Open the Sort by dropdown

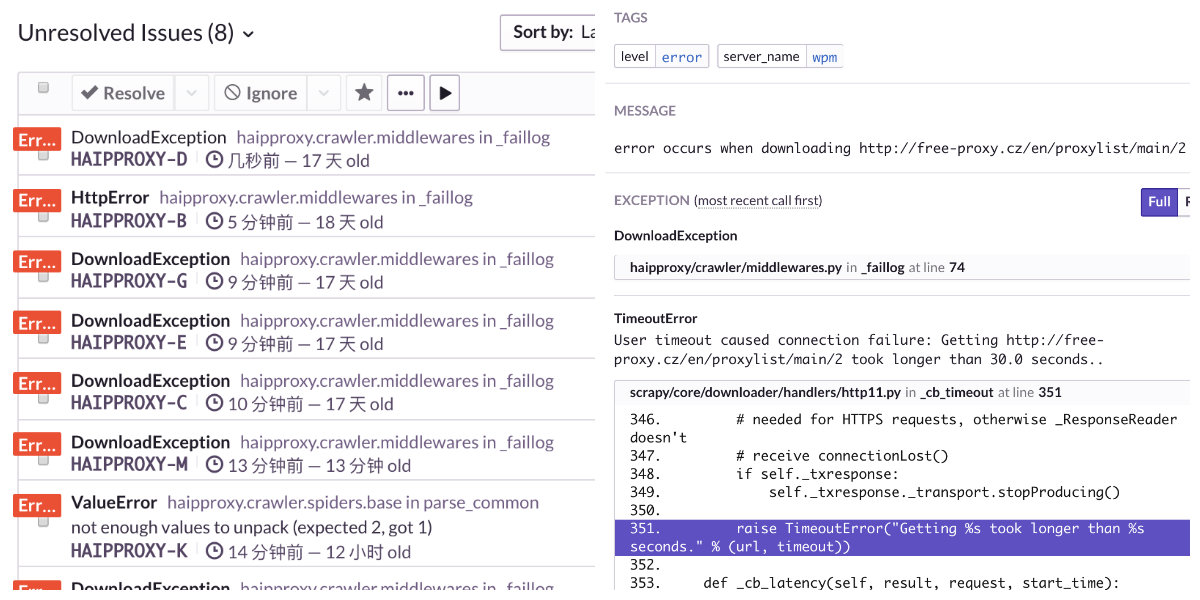click(548, 32)
